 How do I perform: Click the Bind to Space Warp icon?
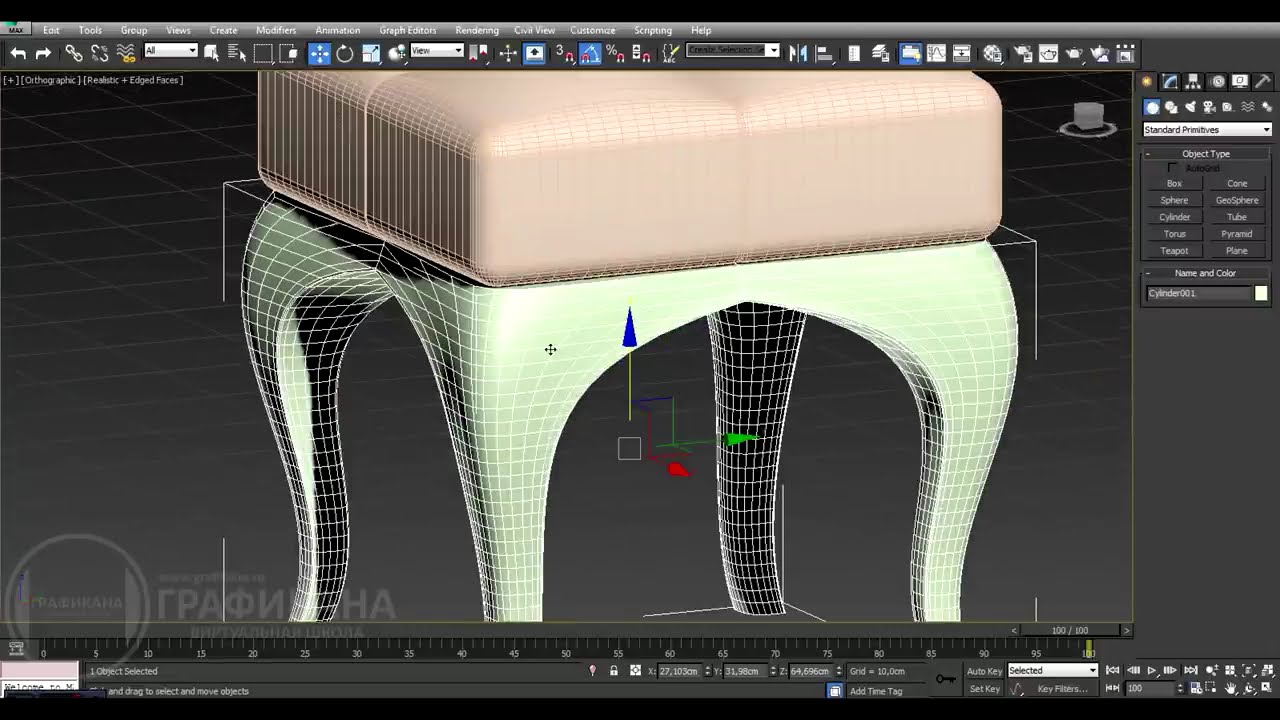pos(126,53)
